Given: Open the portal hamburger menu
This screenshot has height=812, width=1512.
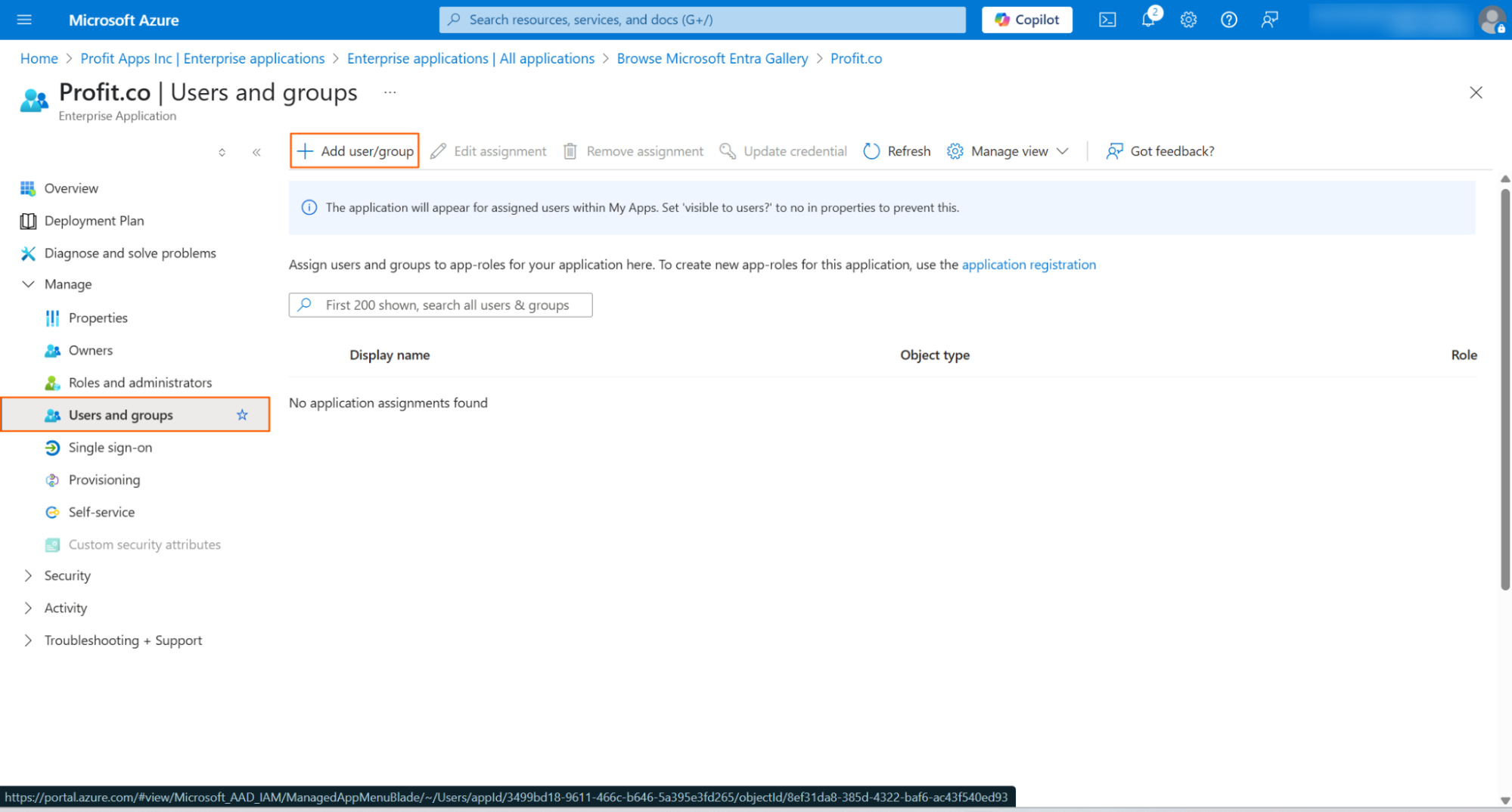Looking at the screenshot, I should pyautogui.click(x=24, y=20).
